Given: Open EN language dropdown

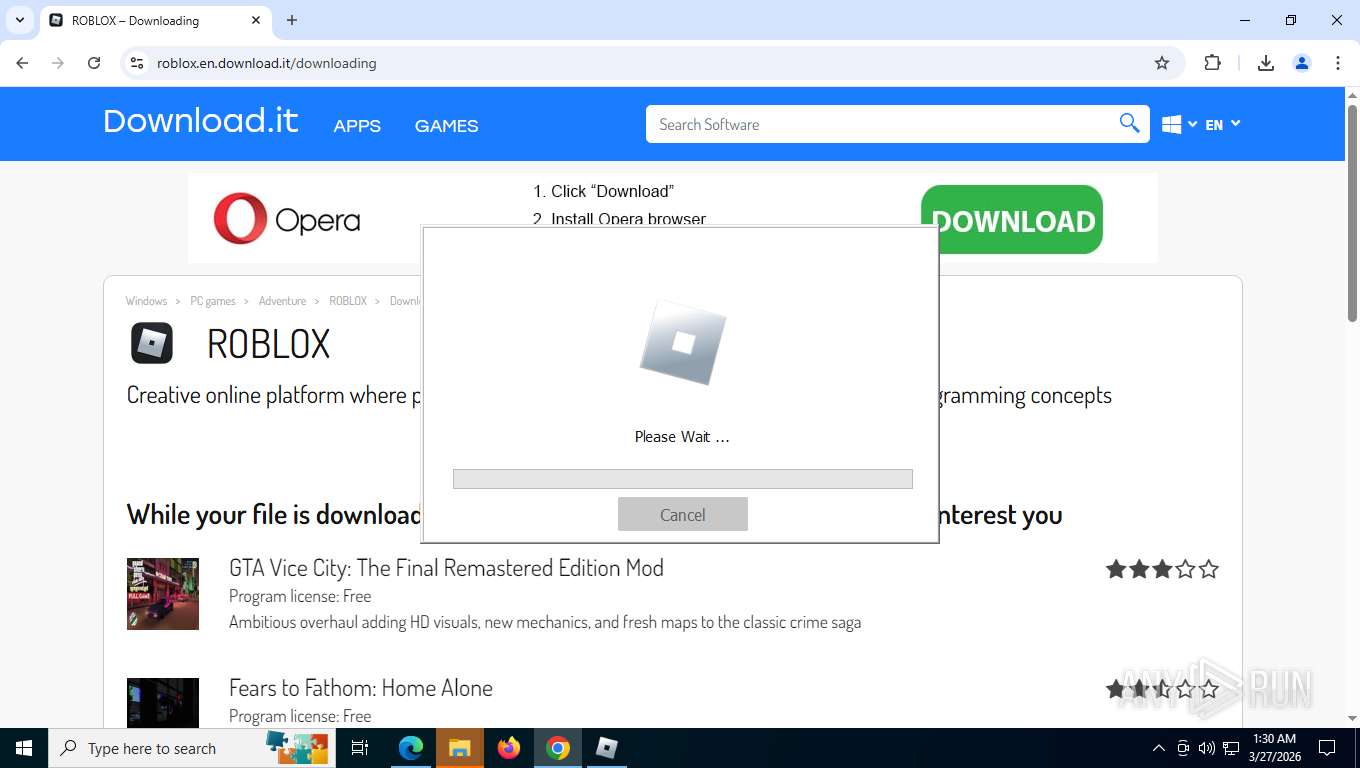Looking at the screenshot, I should pos(1223,124).
